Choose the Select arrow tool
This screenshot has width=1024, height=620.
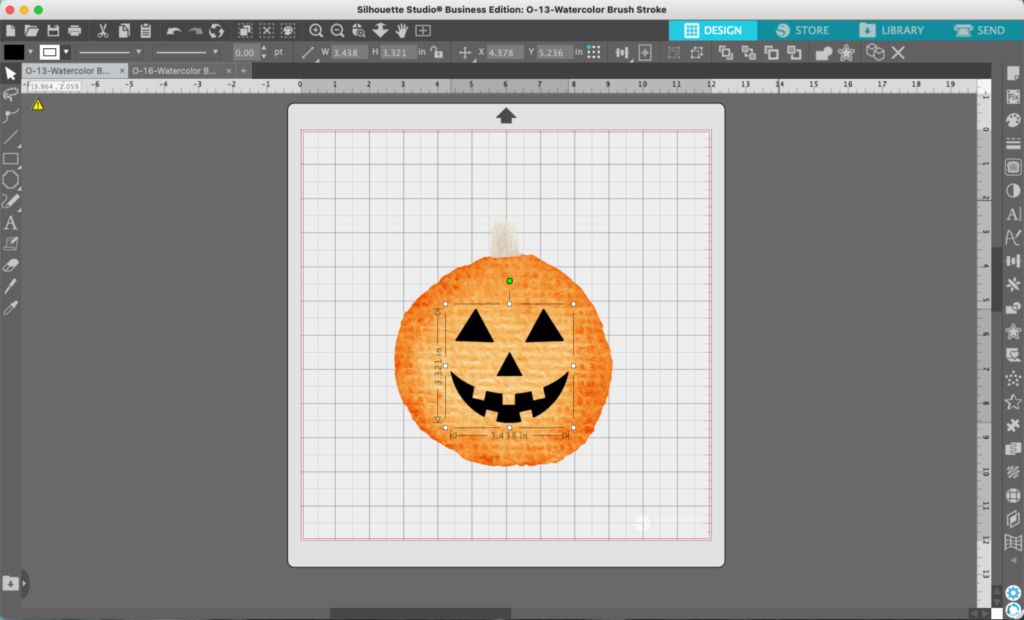coord(10,73)
